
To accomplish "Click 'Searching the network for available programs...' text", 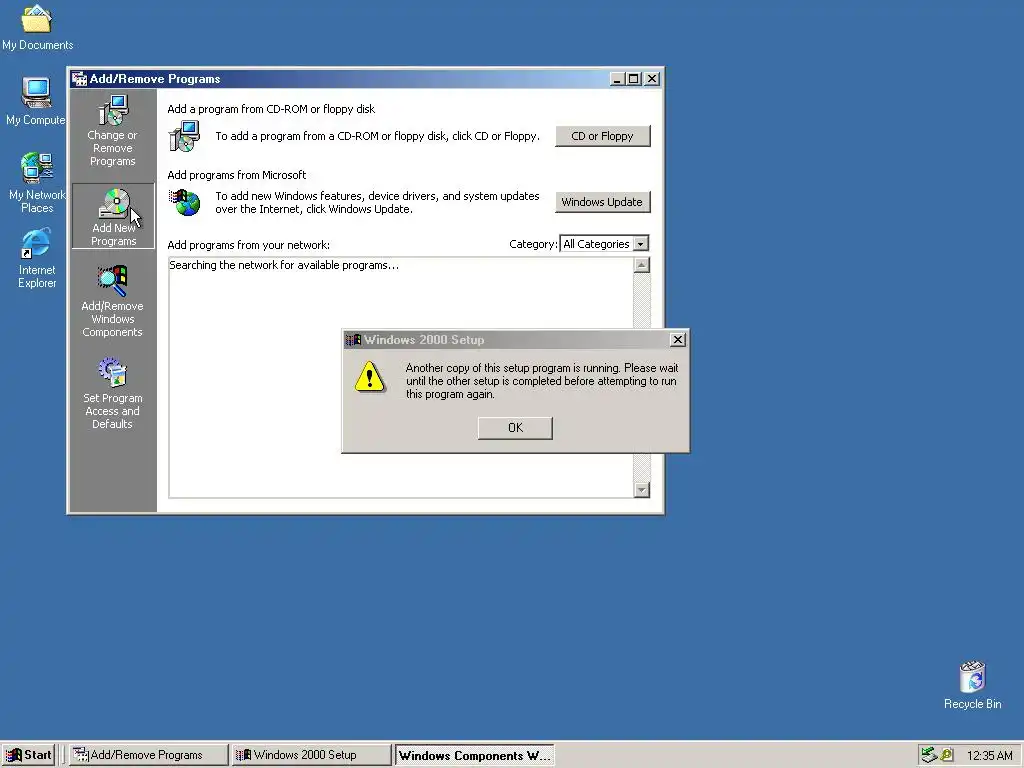I will click(x=284, y=265).
